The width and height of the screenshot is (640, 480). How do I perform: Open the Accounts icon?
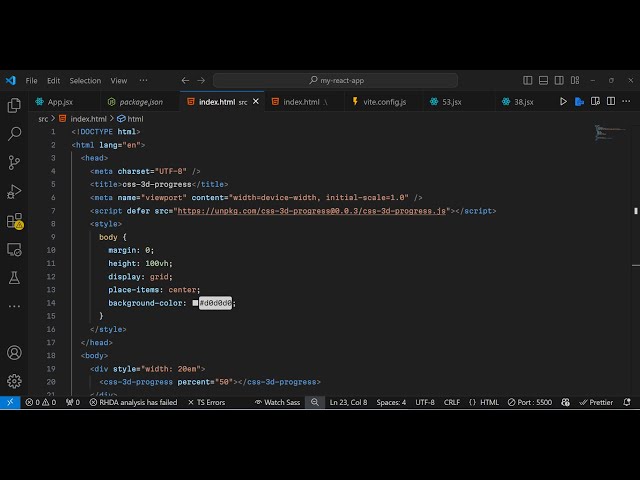14,352
